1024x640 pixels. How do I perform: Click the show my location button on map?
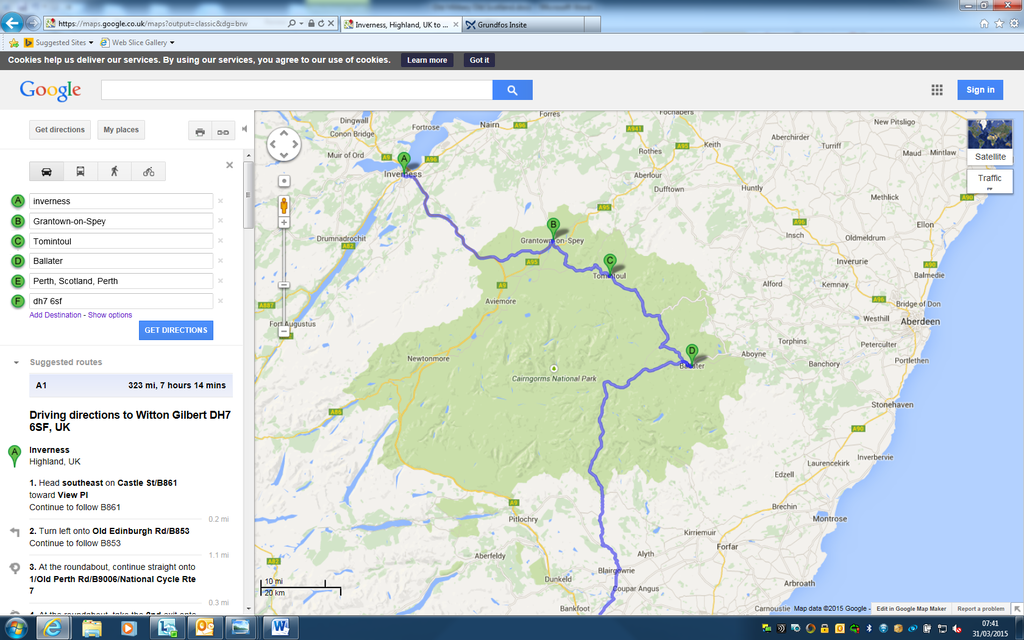pos(284,181)
